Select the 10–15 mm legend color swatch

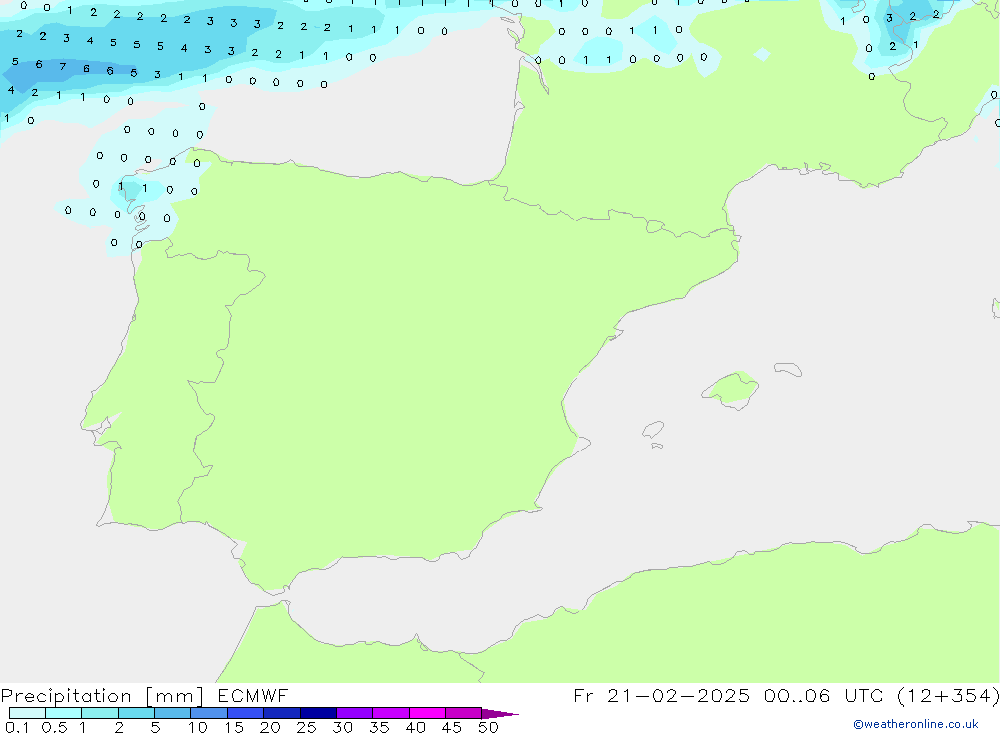209,713
